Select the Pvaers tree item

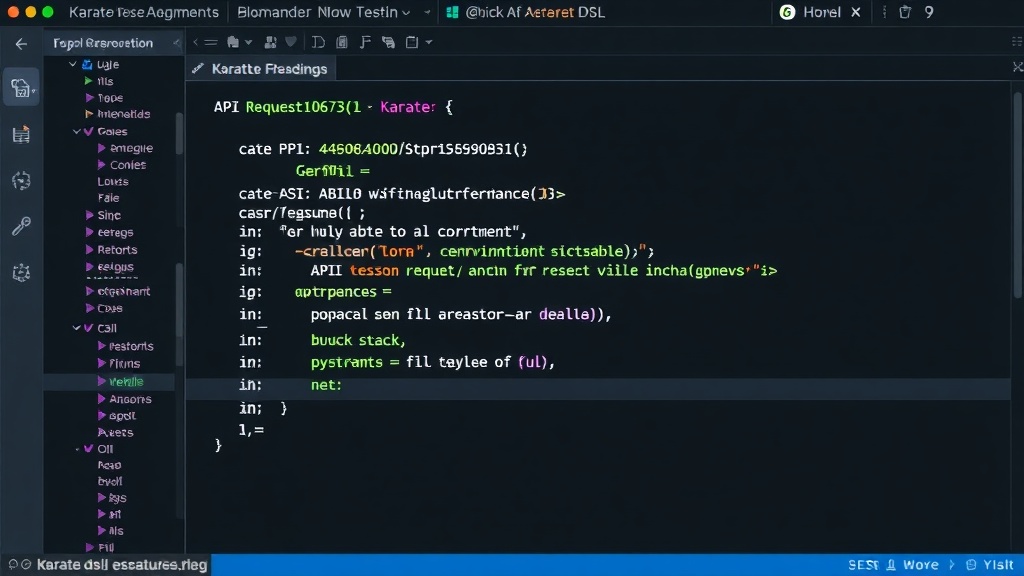pyautogui.click(x=115, y=432)
